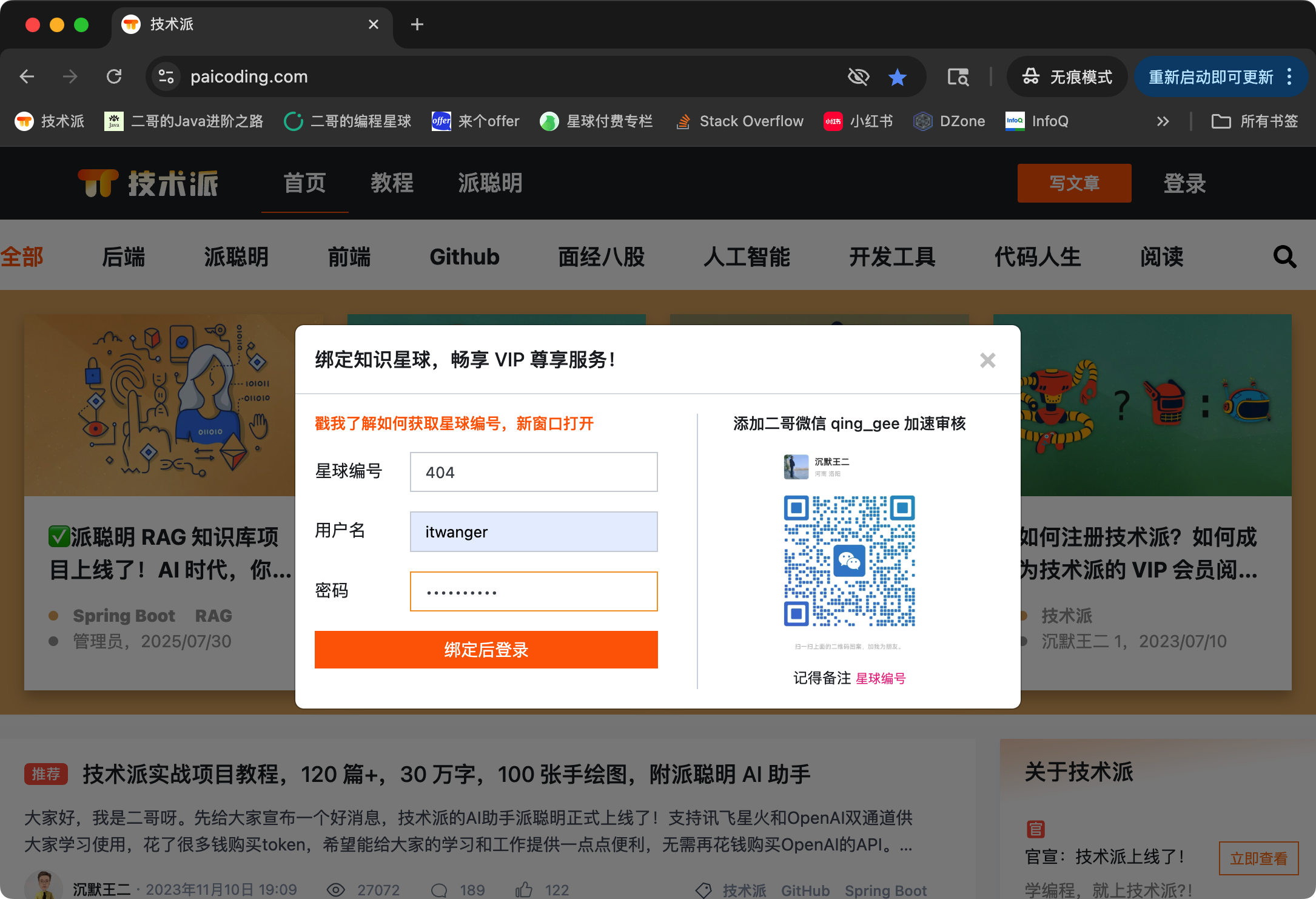The height and width of the screenshot is (899, 1316).
Task: Click the tracking protection eye icon
Action: (858, 77)
